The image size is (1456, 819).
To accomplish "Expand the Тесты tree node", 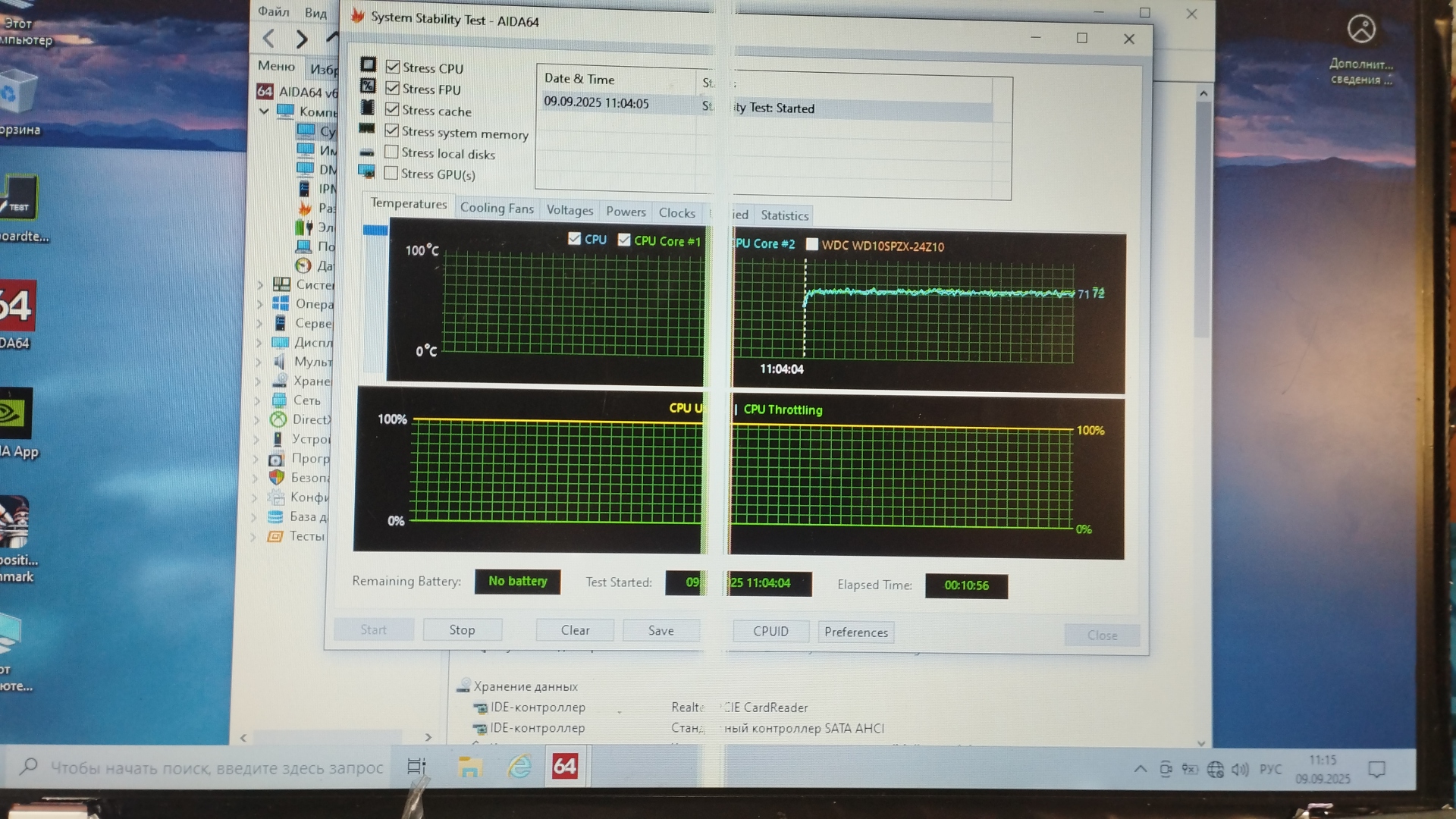I will tap(254, 536).
